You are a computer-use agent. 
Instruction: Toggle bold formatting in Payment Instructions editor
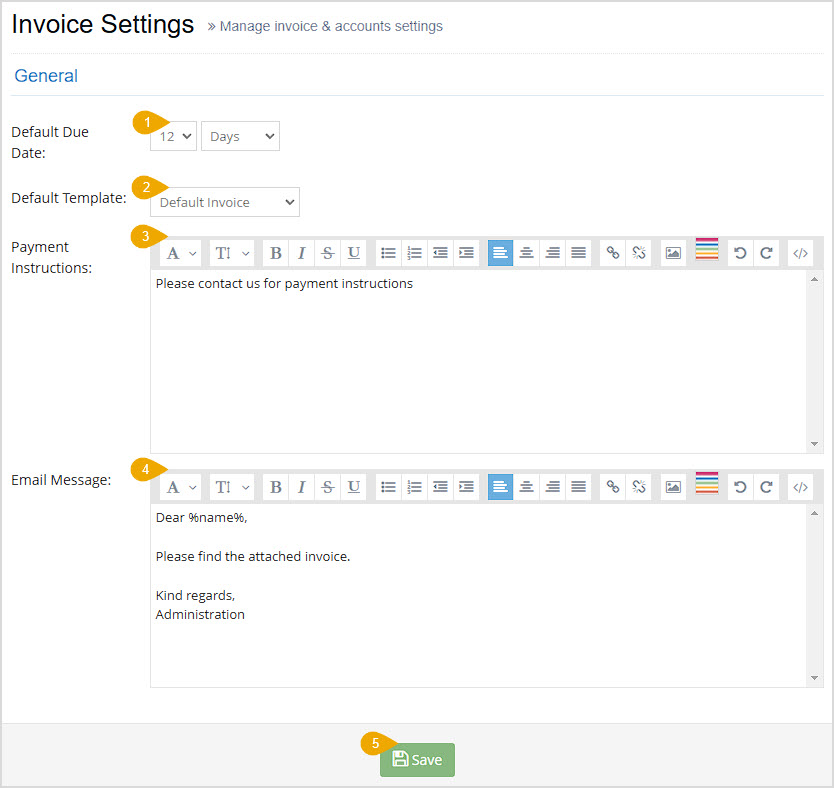coord(275,252)
